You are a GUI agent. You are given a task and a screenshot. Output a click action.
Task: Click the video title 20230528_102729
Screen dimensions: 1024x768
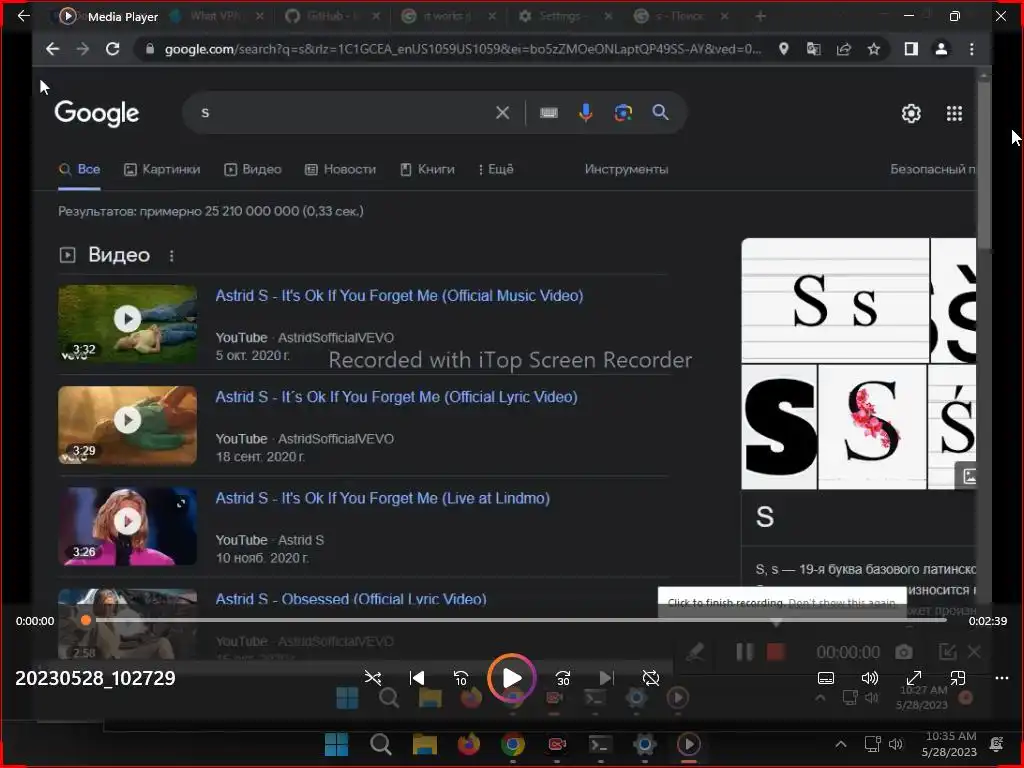coord(95,678)
